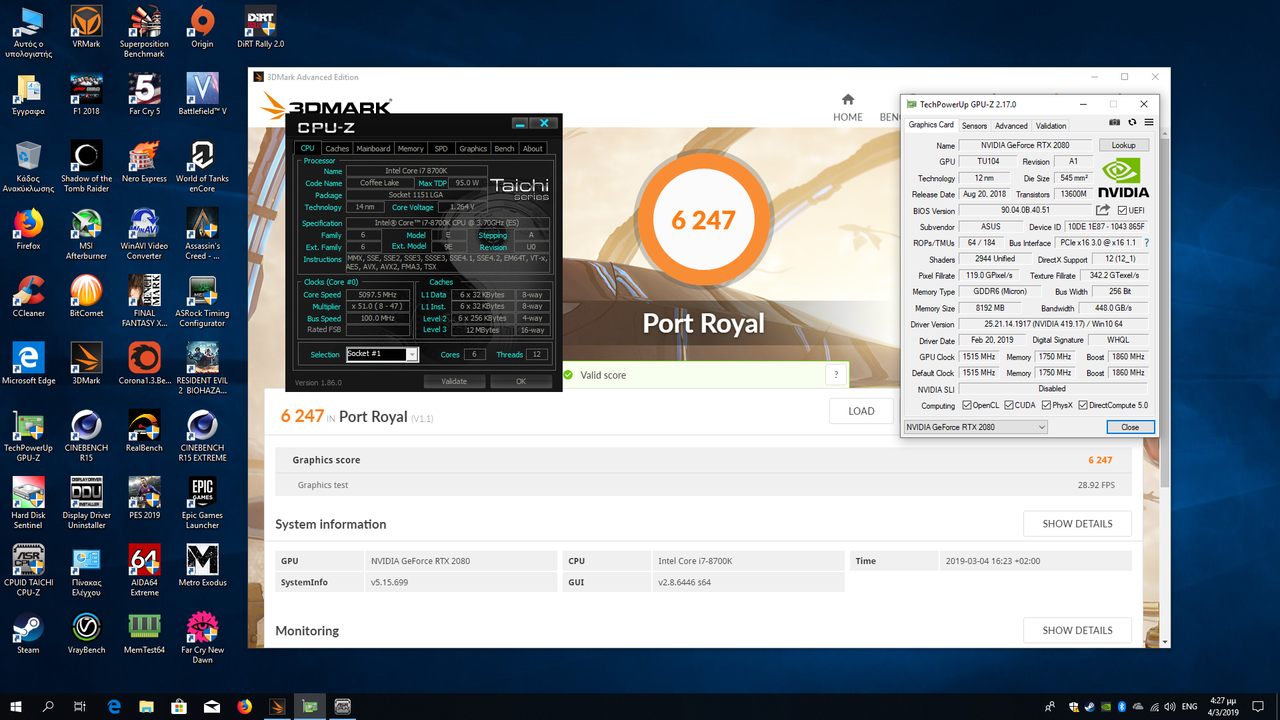Open the SPD tab in CPU-Z
This screenshot has width=1280, height=720.
pyautogui.click(x=441, y=148)
